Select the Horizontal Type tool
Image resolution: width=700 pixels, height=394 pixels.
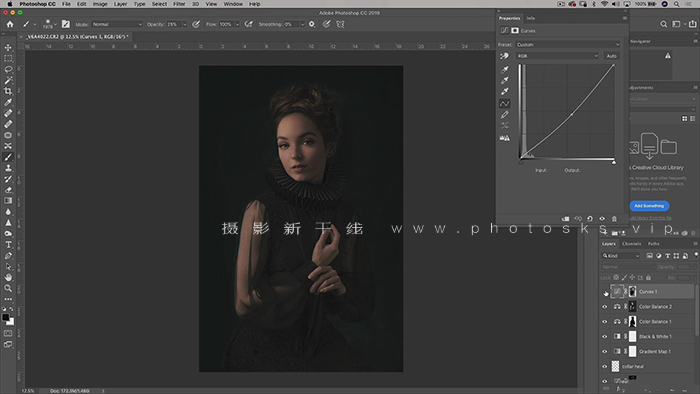coord(8,245)
